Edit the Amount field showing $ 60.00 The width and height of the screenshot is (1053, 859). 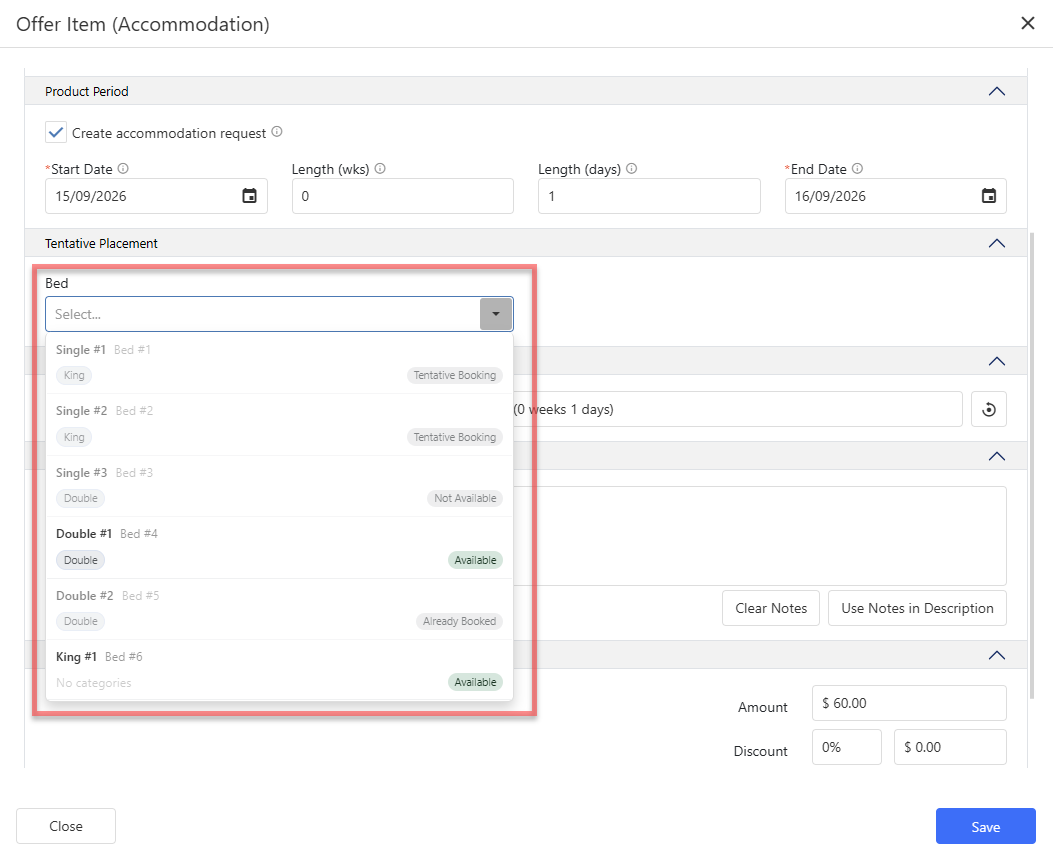pos(909,703)
